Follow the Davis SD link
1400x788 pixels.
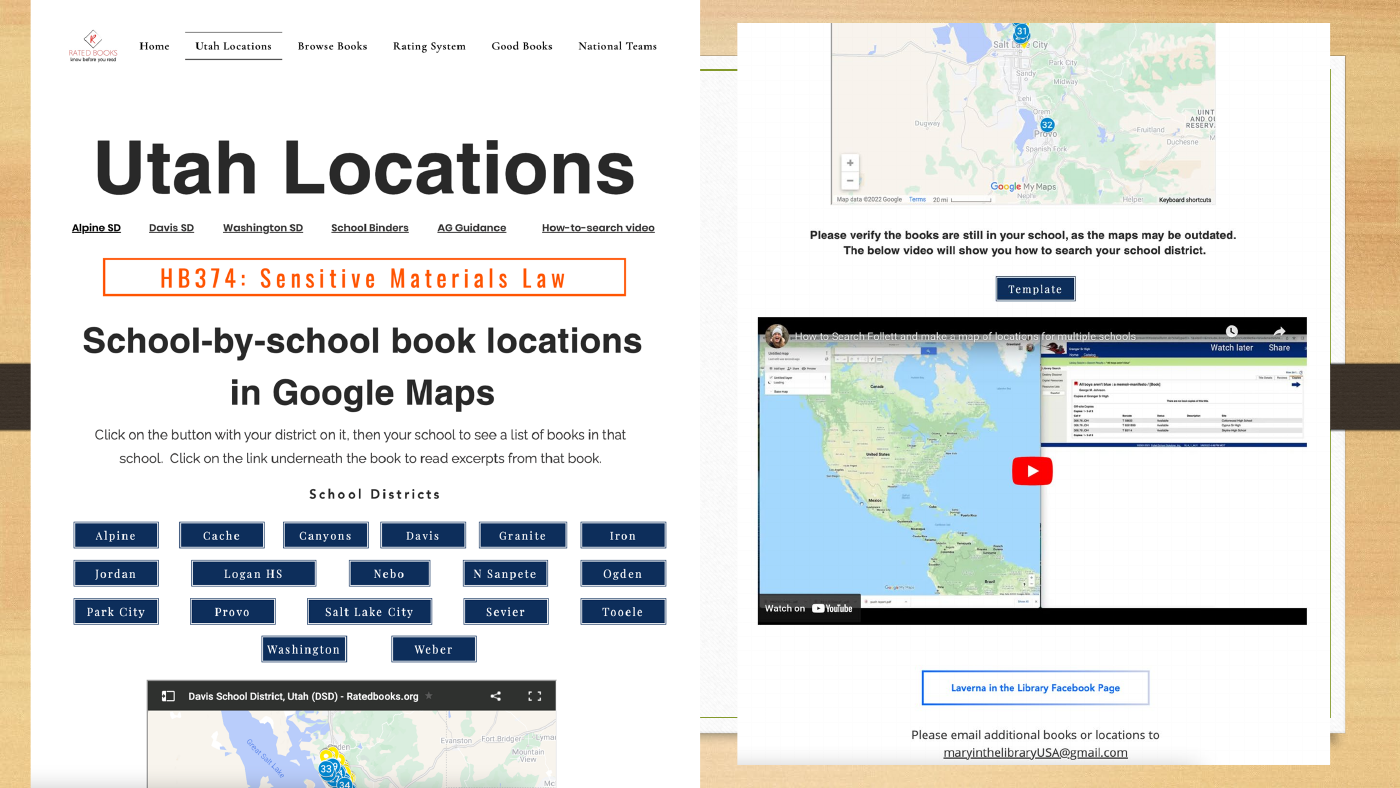[x=171, y=228]
